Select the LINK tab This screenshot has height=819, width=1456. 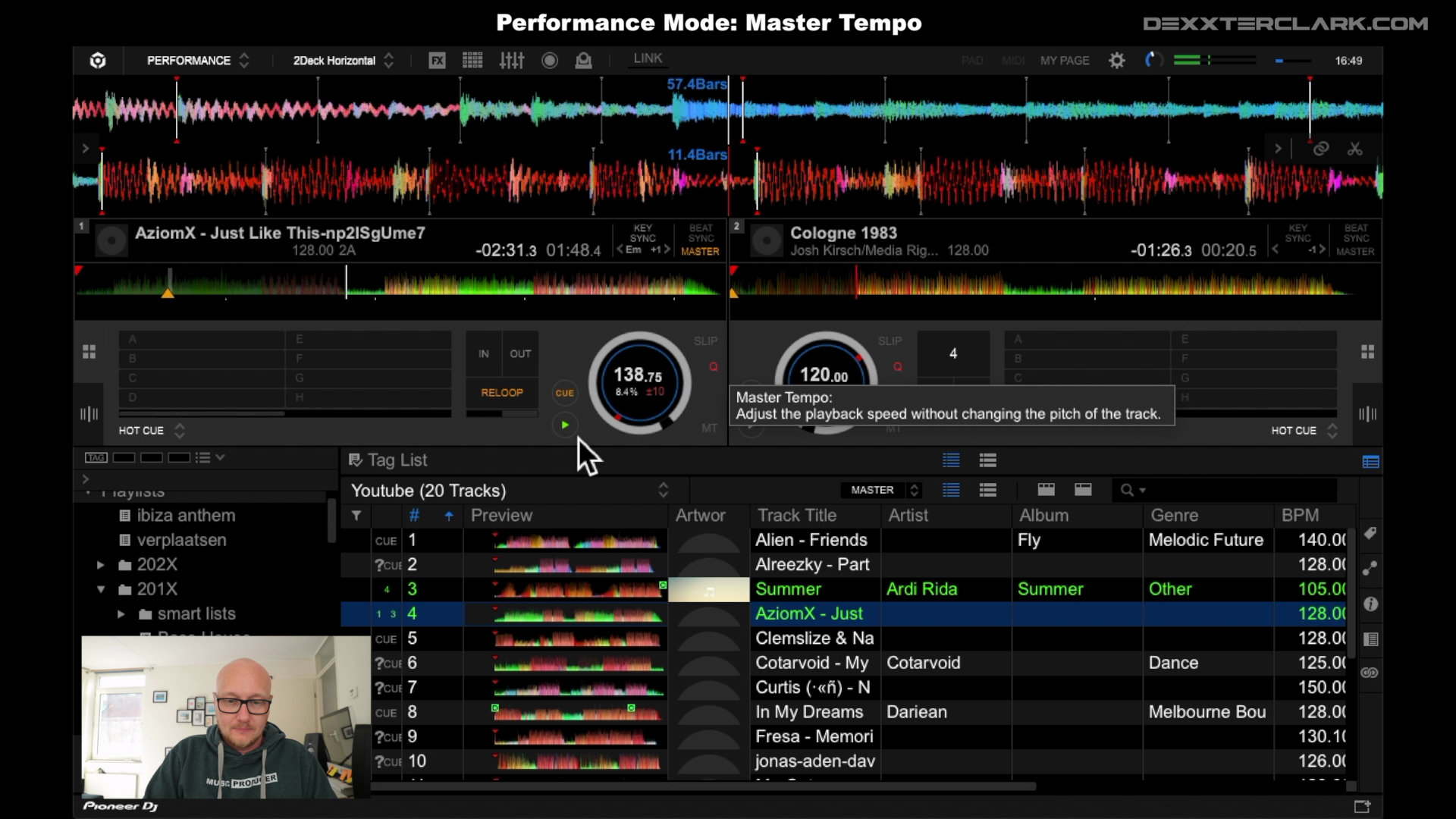coord(648,58)
